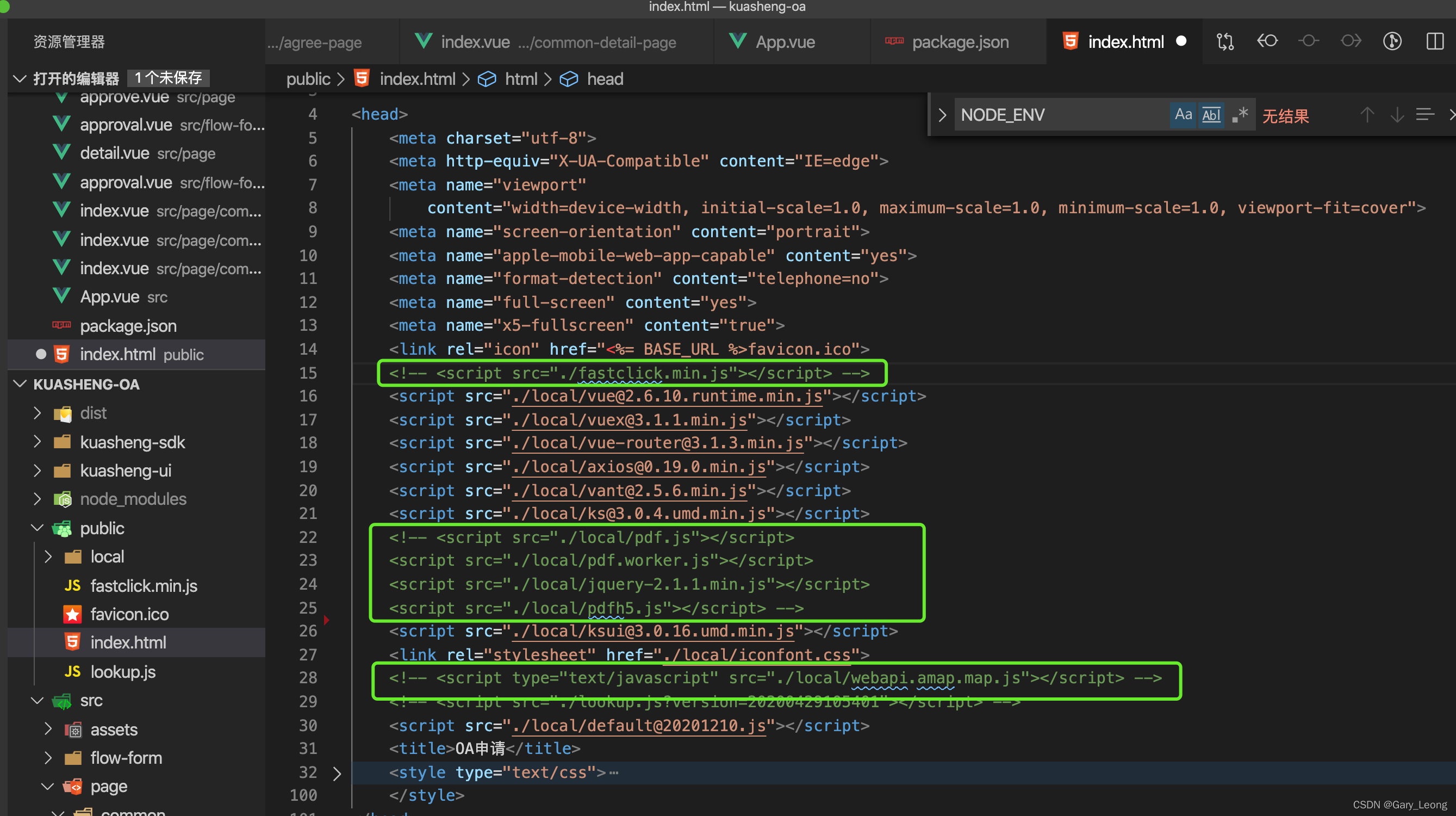Go to next change arrow icon

[1351, 41]
